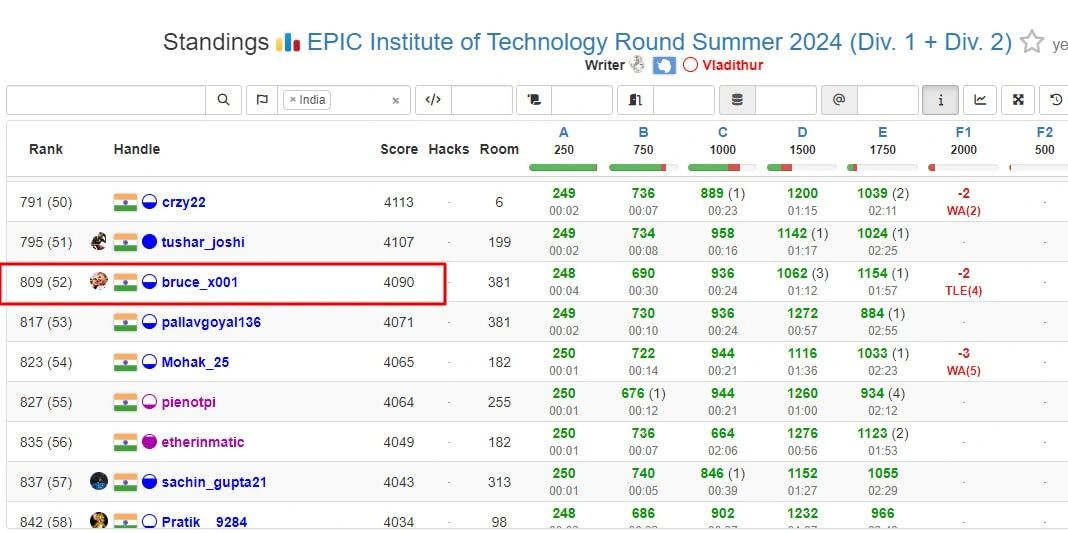Open the @ filter dropdown field
1068x533 pixels.
point(887,100)
